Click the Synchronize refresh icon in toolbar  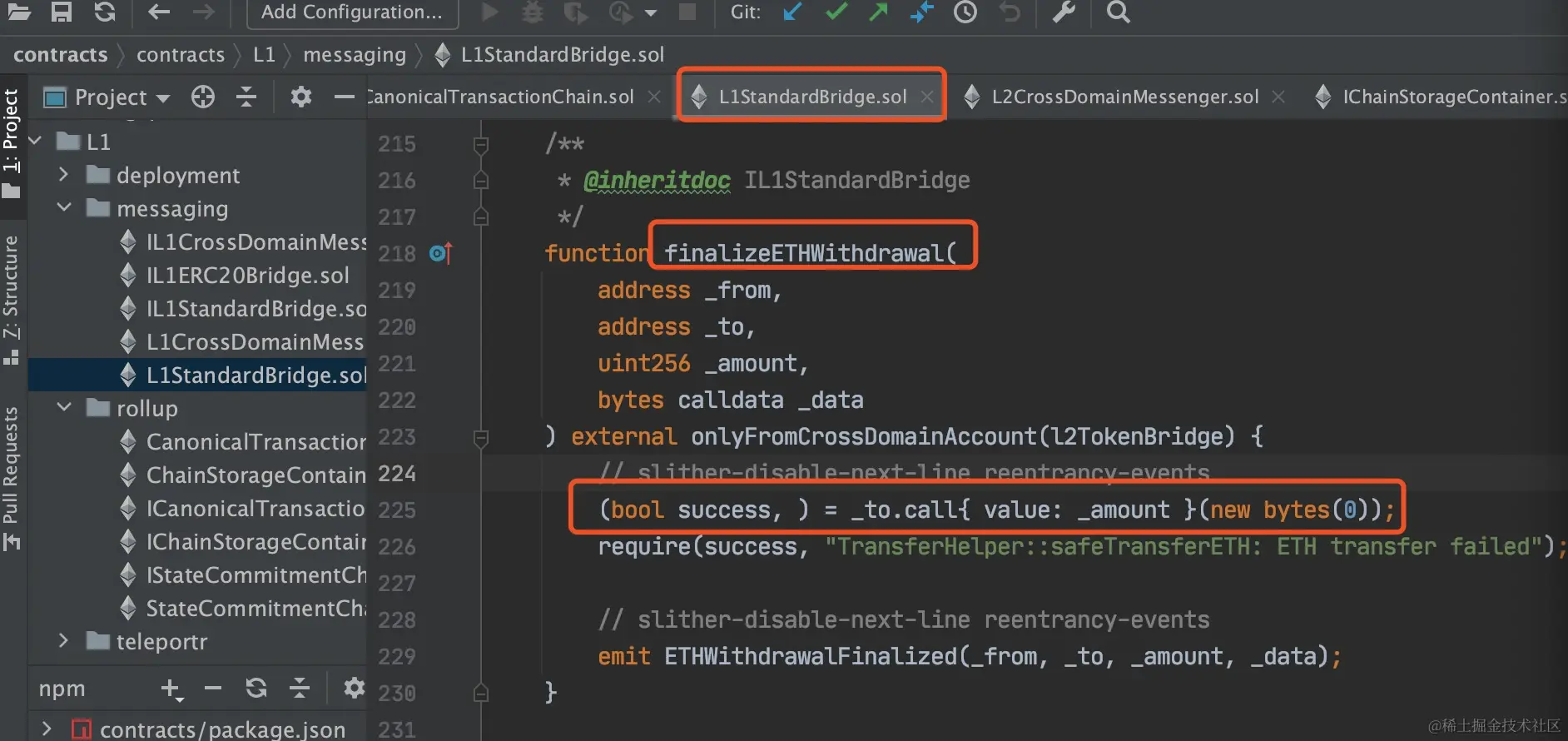[x=105, y=12]
